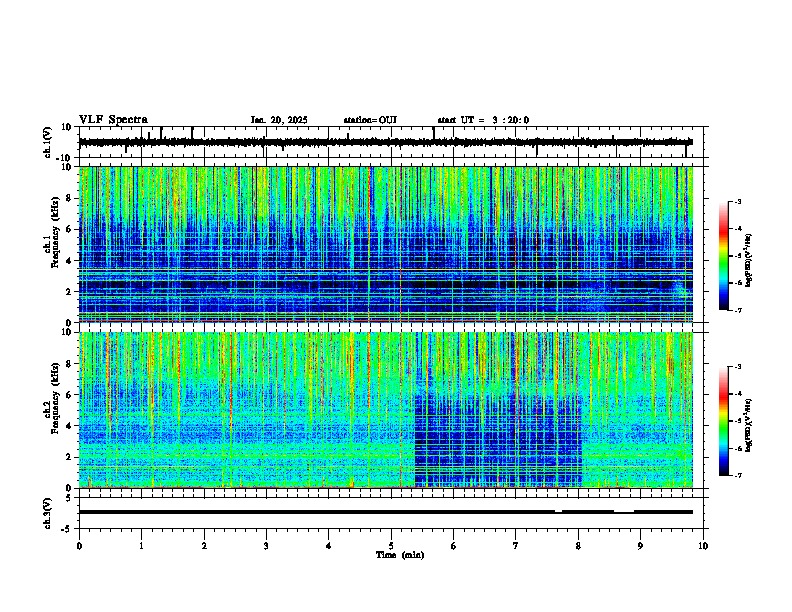The height and width of the screenshot is (612, 792).
Task: Click the "-7" label on ch.2 color bar
Action: pyautogui.click(x=738, y=475)
